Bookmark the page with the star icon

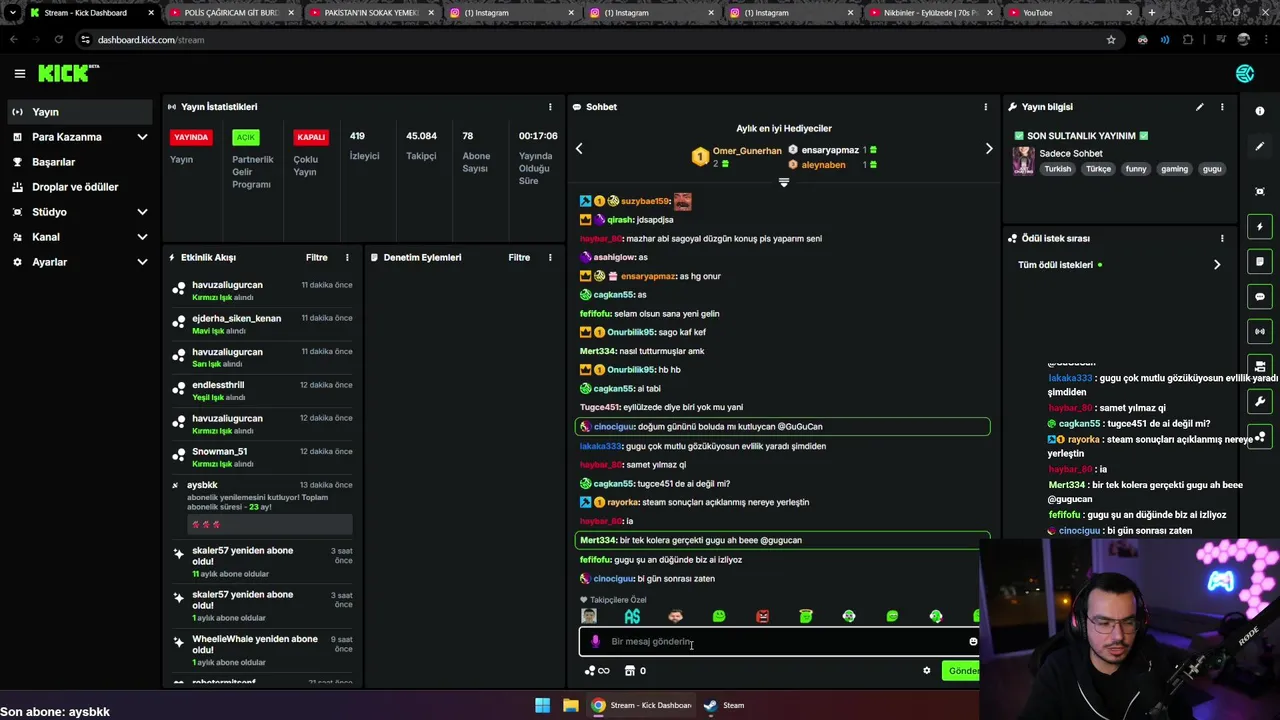point(1111,40)
